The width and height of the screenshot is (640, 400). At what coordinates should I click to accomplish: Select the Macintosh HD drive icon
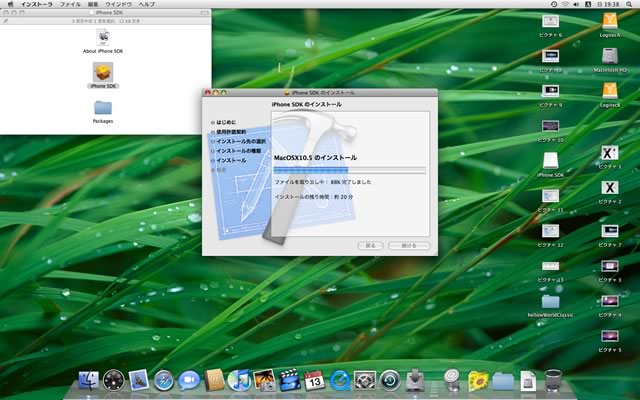coord(610,60)
